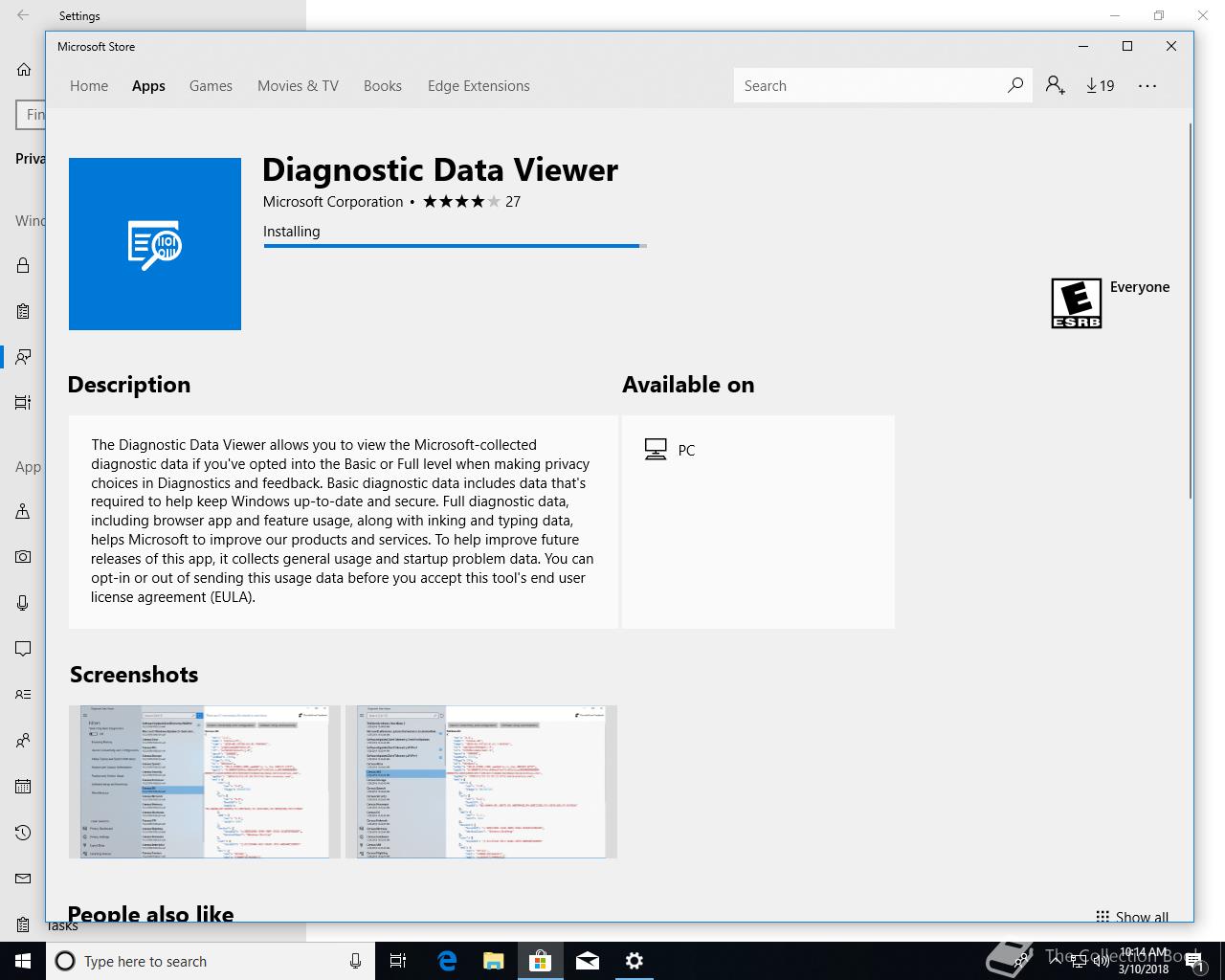The image size is (1225, 980).
Task: Open File Explorer from the taskbar
Action: click(x=493, y=961)
